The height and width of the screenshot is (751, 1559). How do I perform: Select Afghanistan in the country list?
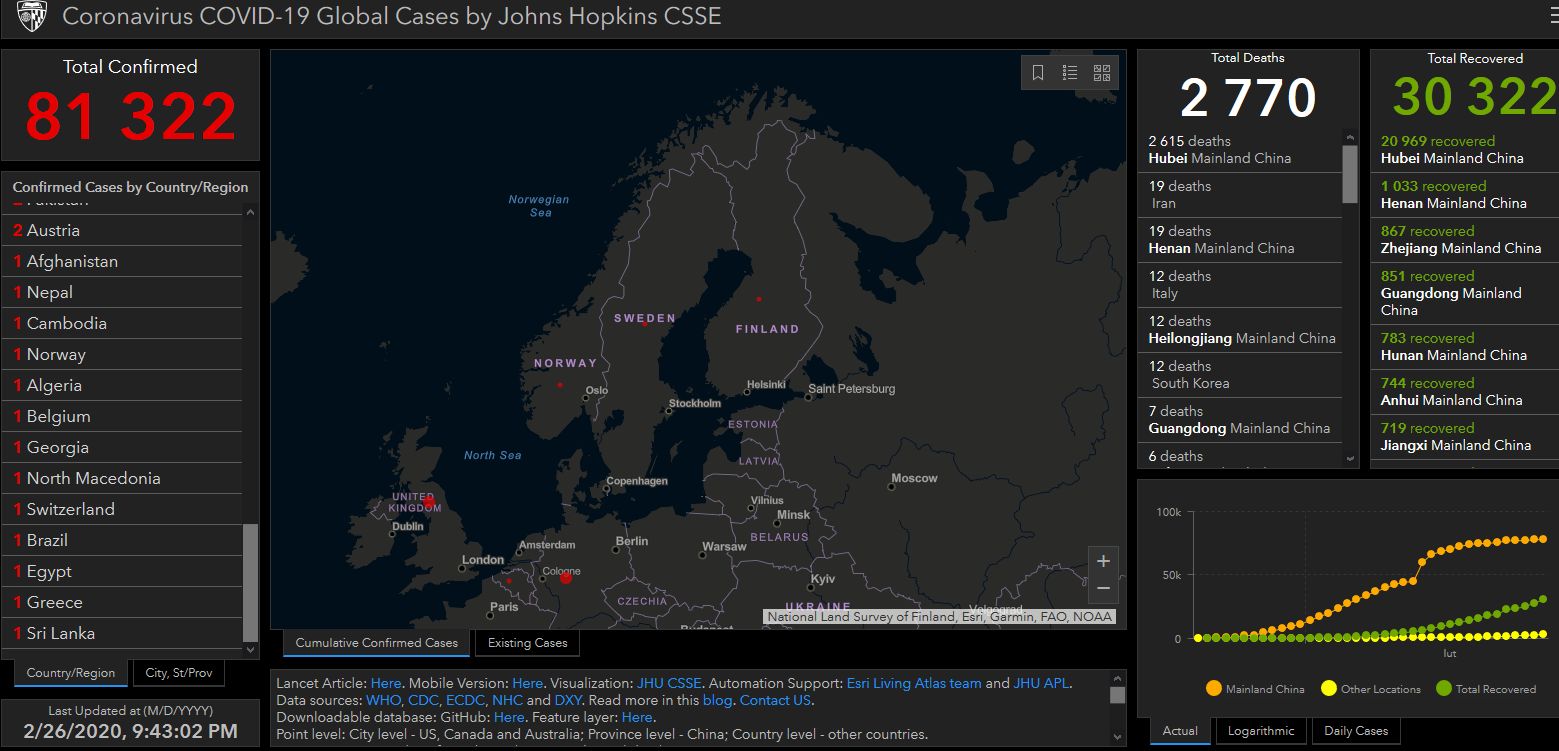click(x=122, y=261)
